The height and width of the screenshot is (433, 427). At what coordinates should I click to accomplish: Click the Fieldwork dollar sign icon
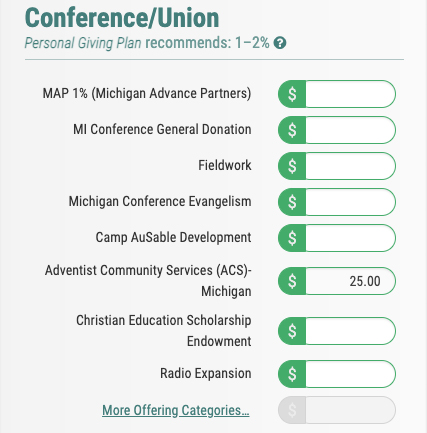[x=292, y=166]
